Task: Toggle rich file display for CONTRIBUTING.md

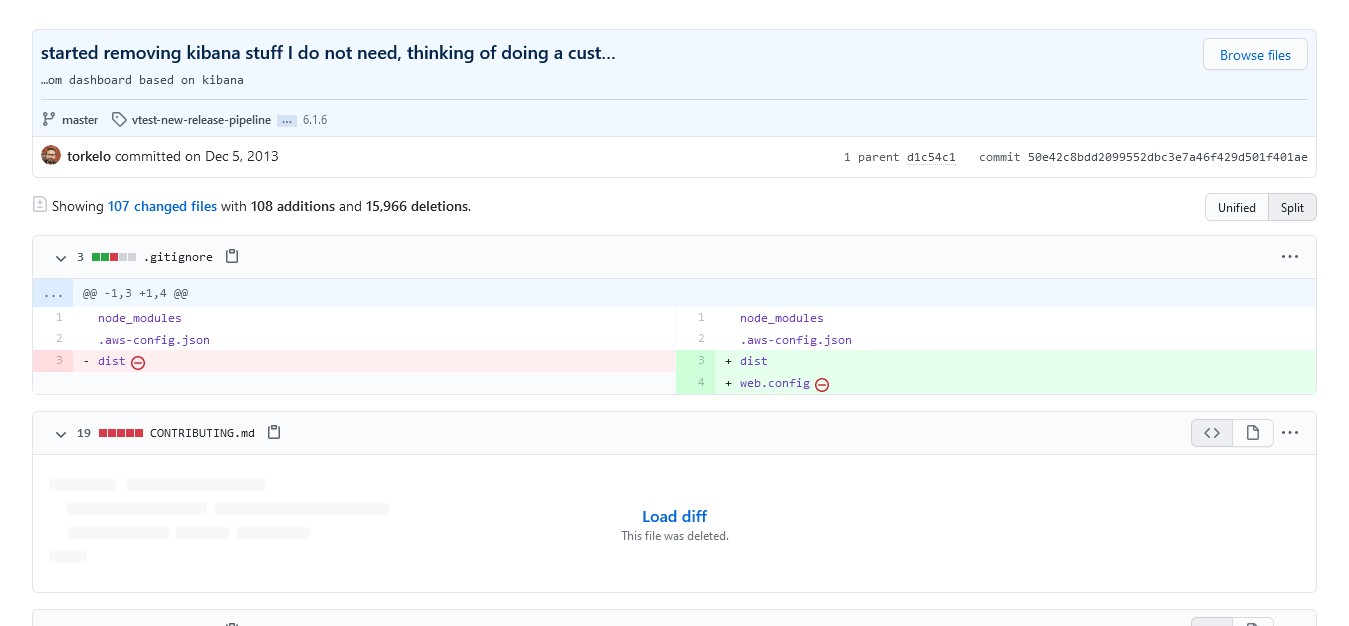Action: [1253, 432]
